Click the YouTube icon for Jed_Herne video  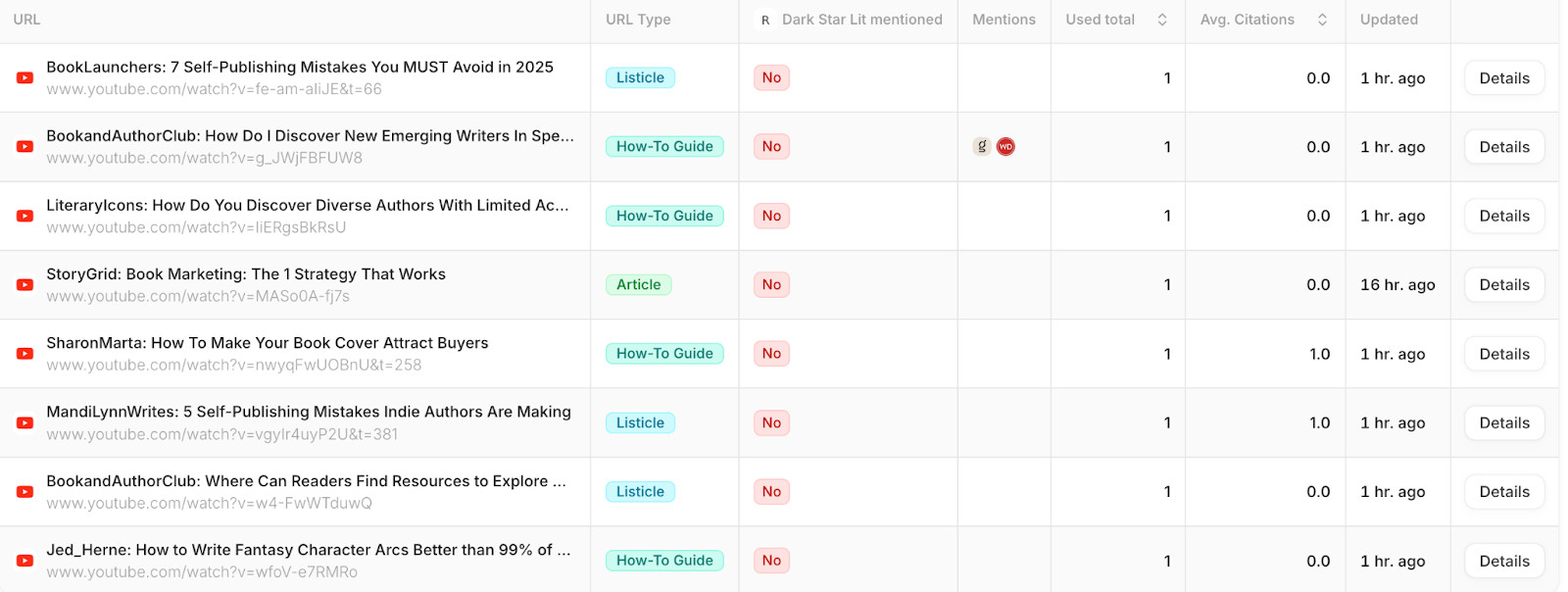pos(25,561)
